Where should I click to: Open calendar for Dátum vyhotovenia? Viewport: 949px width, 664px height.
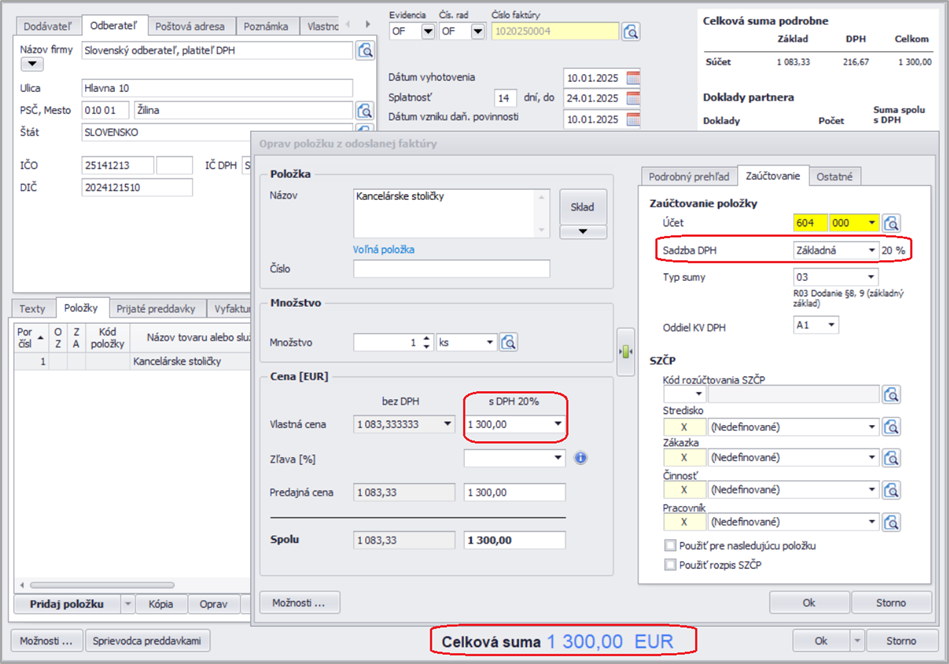tap(632, 78)
